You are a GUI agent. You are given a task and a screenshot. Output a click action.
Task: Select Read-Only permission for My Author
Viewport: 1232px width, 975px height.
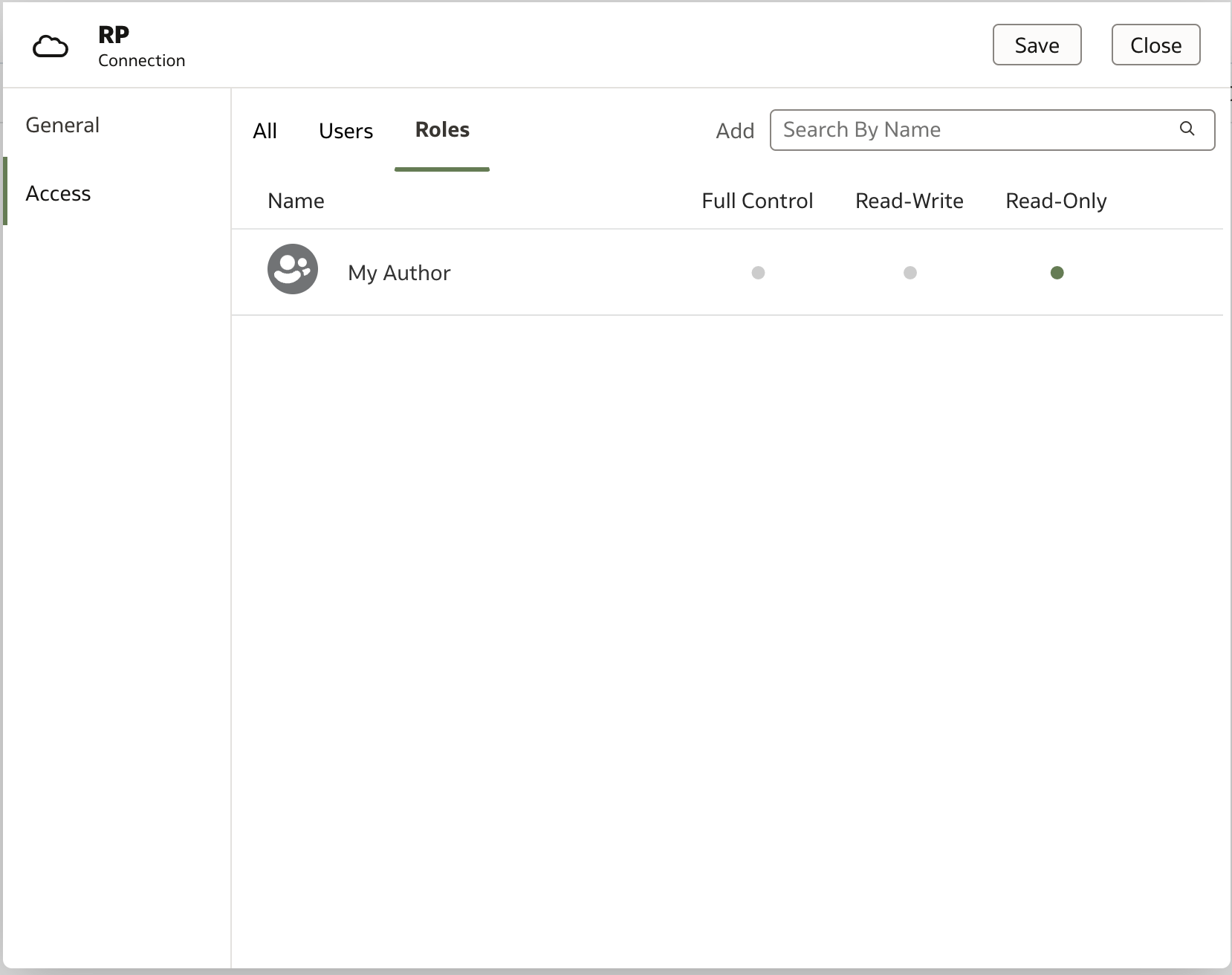point(1057,273)
